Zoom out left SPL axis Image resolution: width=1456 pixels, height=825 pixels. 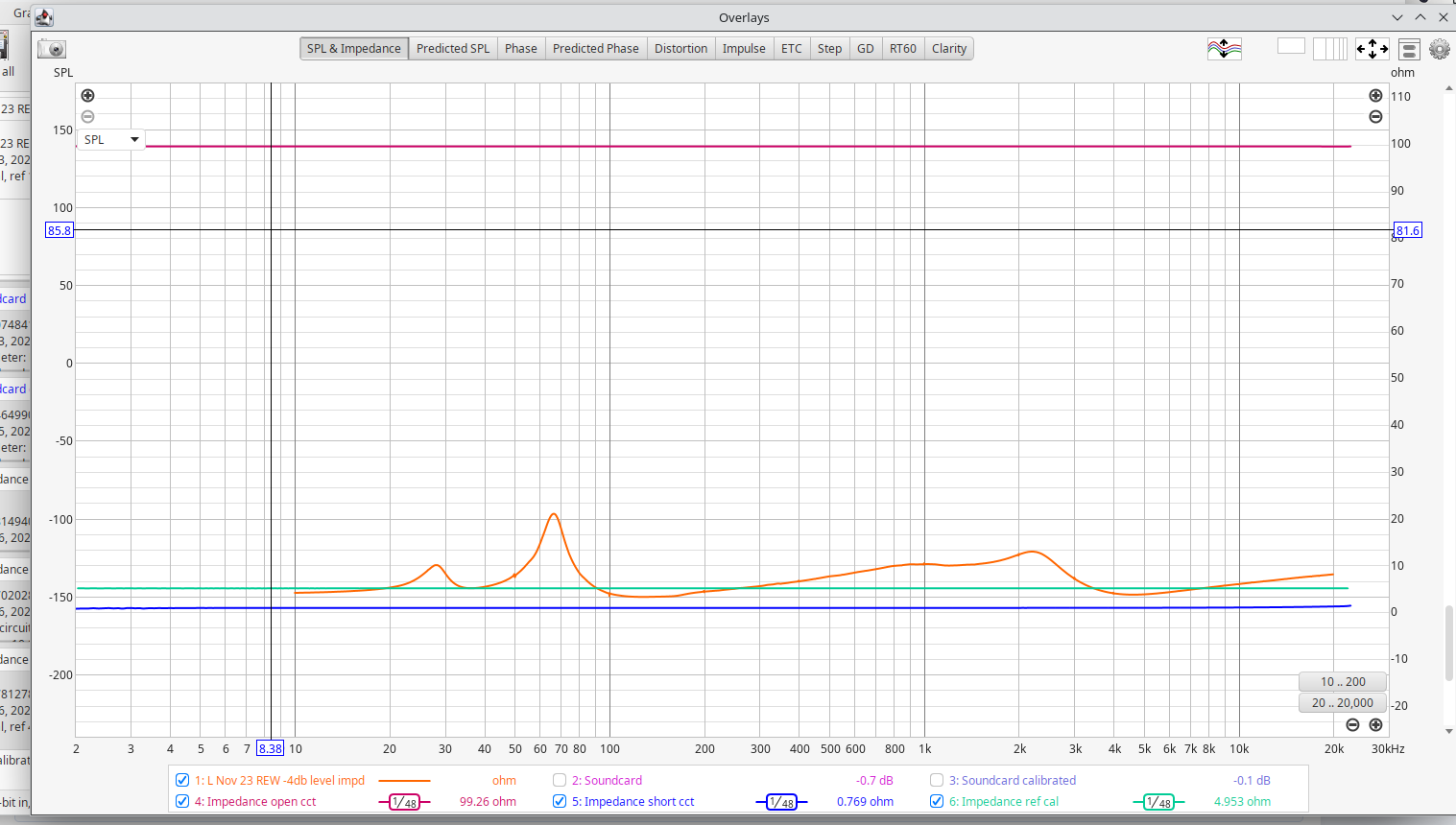point(87,116)
